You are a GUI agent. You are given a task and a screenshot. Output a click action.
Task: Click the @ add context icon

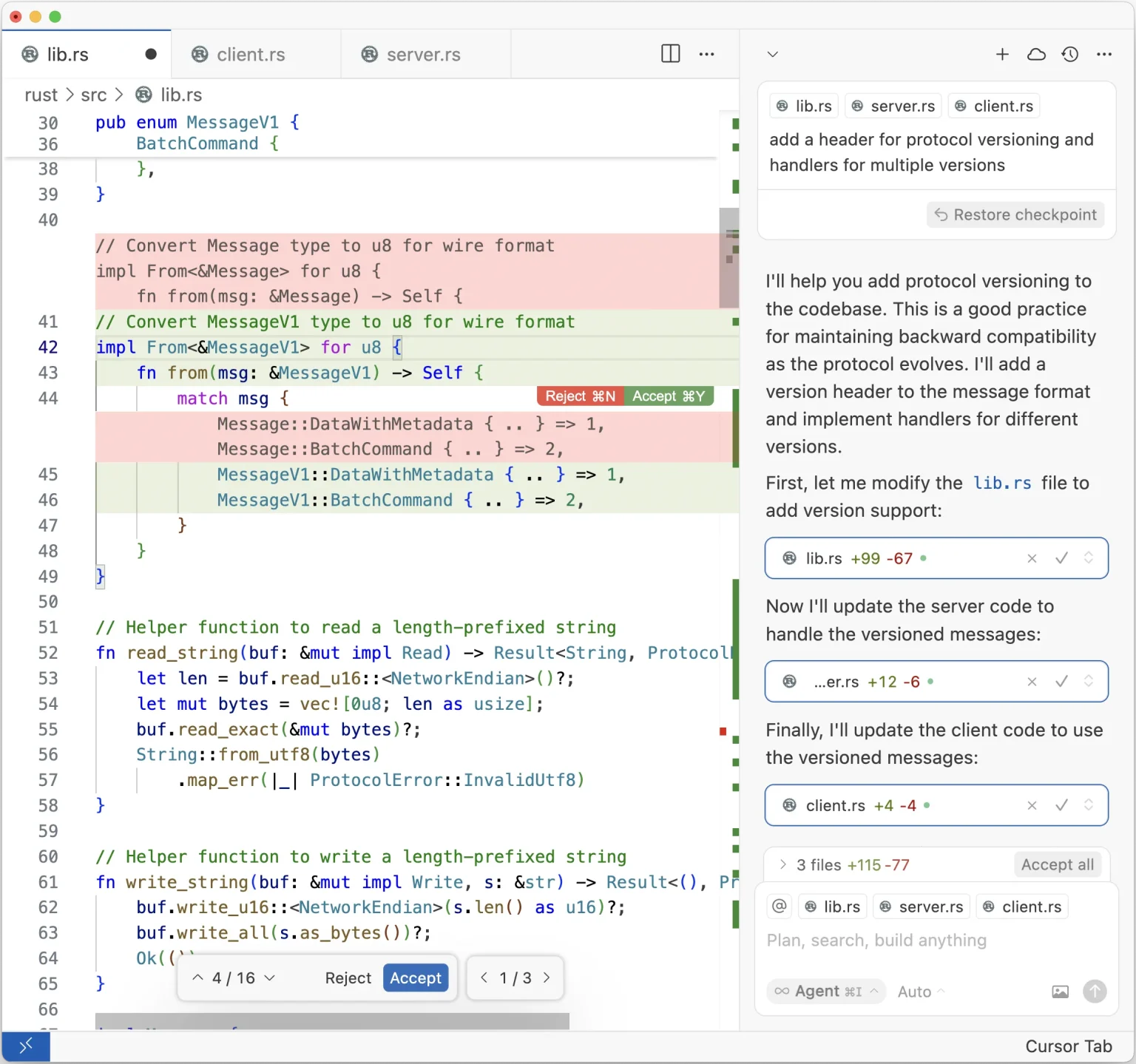pyautogui.click(x=780, y=907)
